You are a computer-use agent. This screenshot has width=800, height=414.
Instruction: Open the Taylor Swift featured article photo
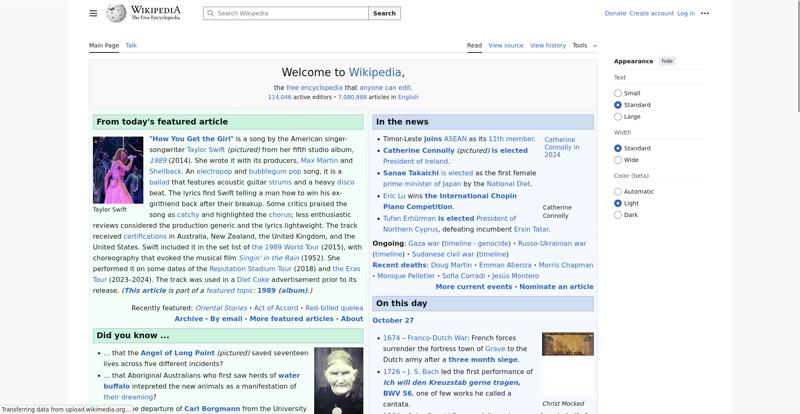click(118, 169)
